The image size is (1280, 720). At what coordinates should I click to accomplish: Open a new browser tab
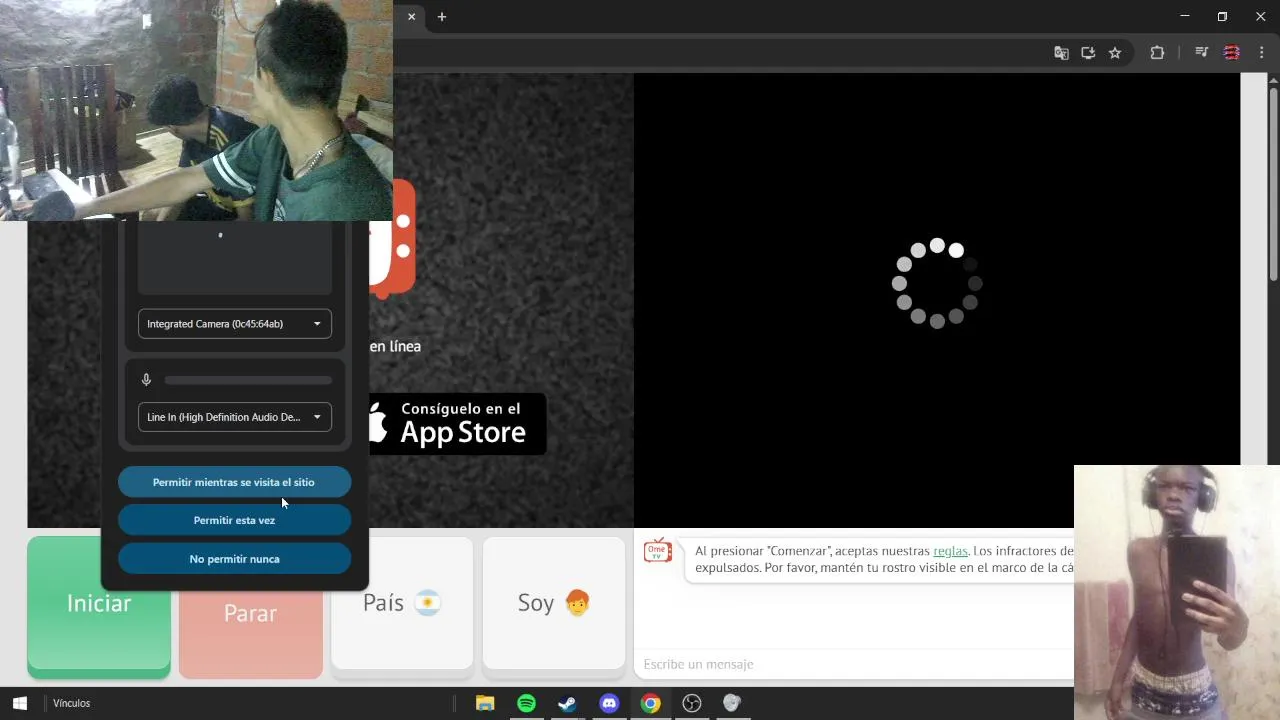click(442, 17)
